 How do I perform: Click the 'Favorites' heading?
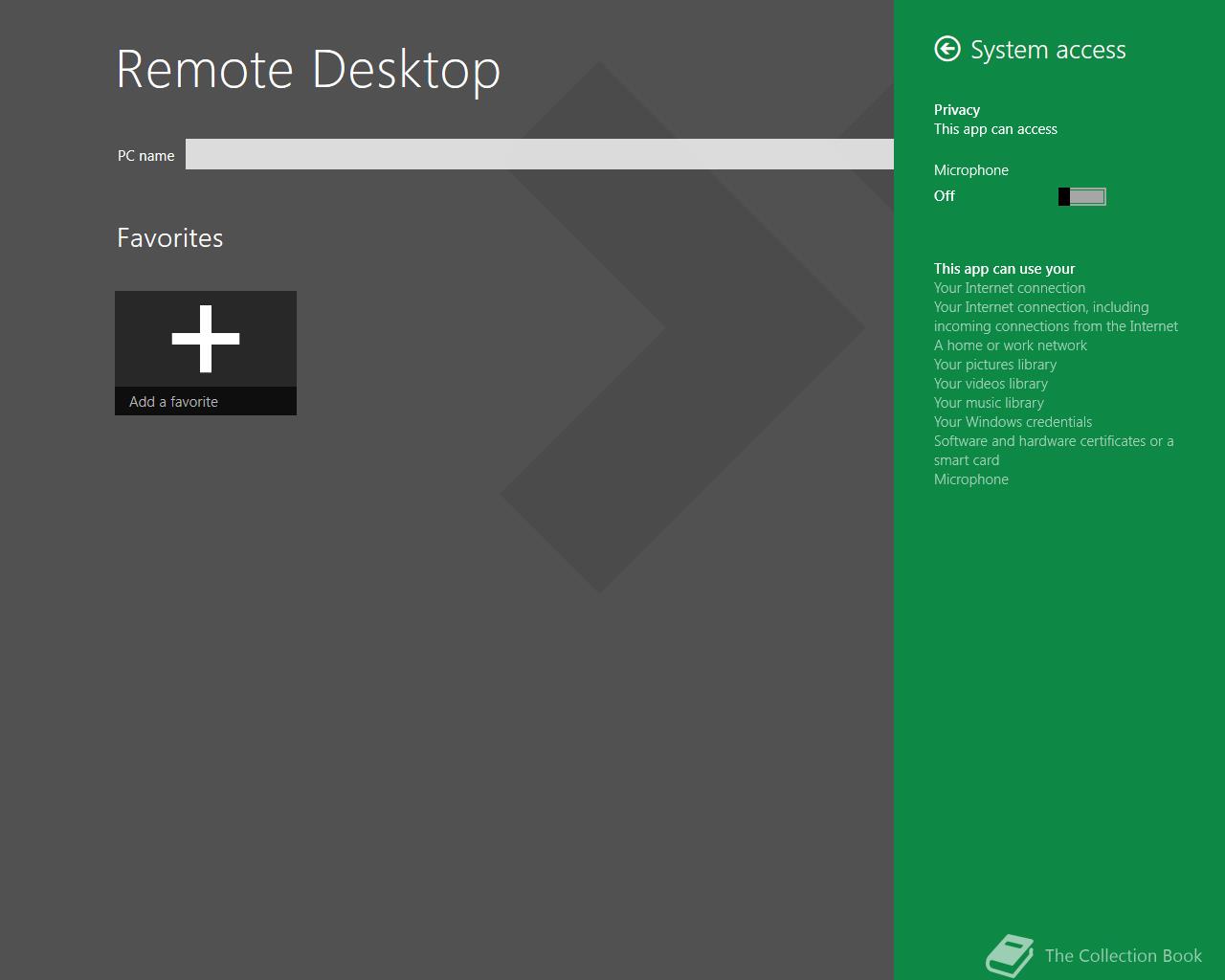170,237
